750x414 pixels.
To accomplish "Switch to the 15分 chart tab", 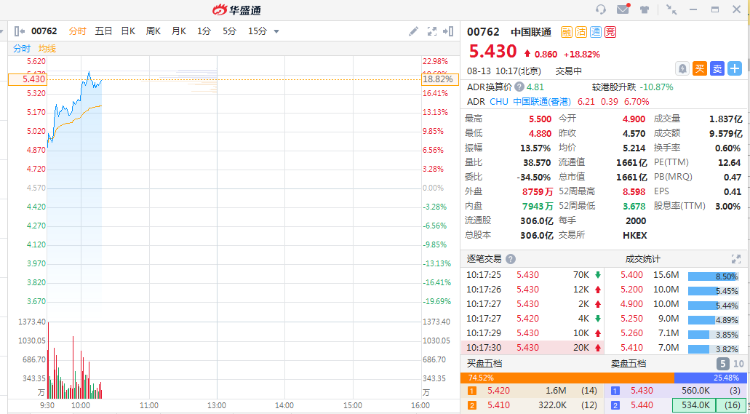I will tap(257, 31).
